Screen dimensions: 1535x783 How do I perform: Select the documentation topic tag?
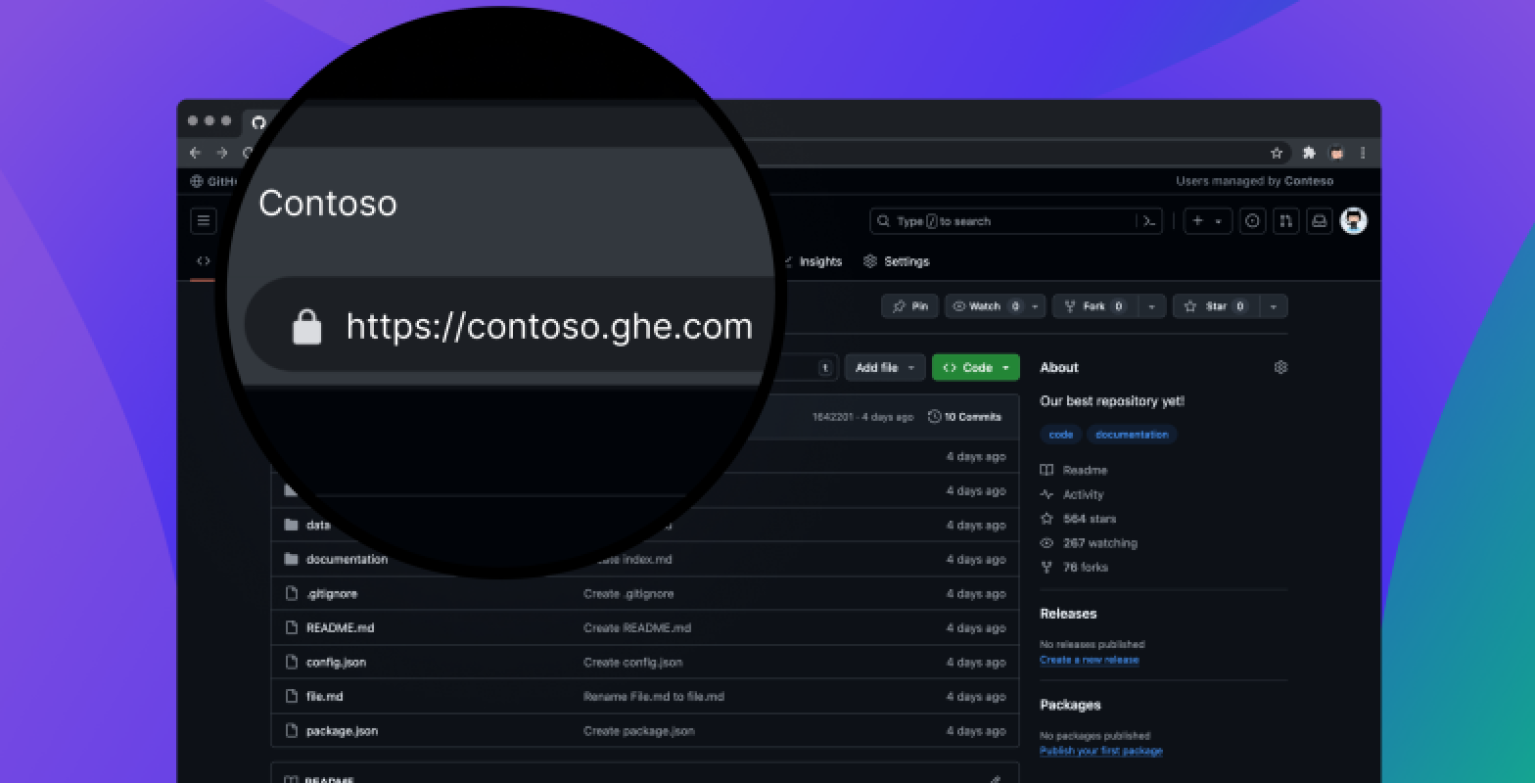pos(1132,435)
